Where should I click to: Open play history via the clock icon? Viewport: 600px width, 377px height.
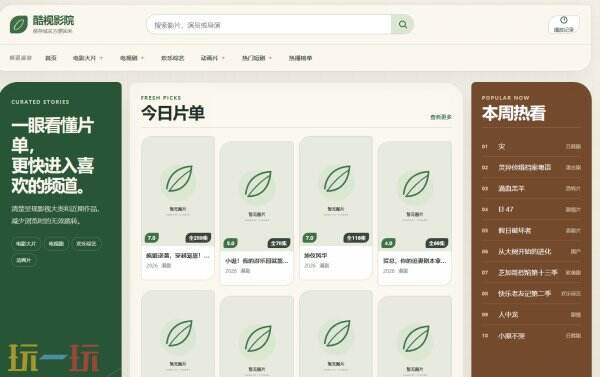click(x=564, y=24)
